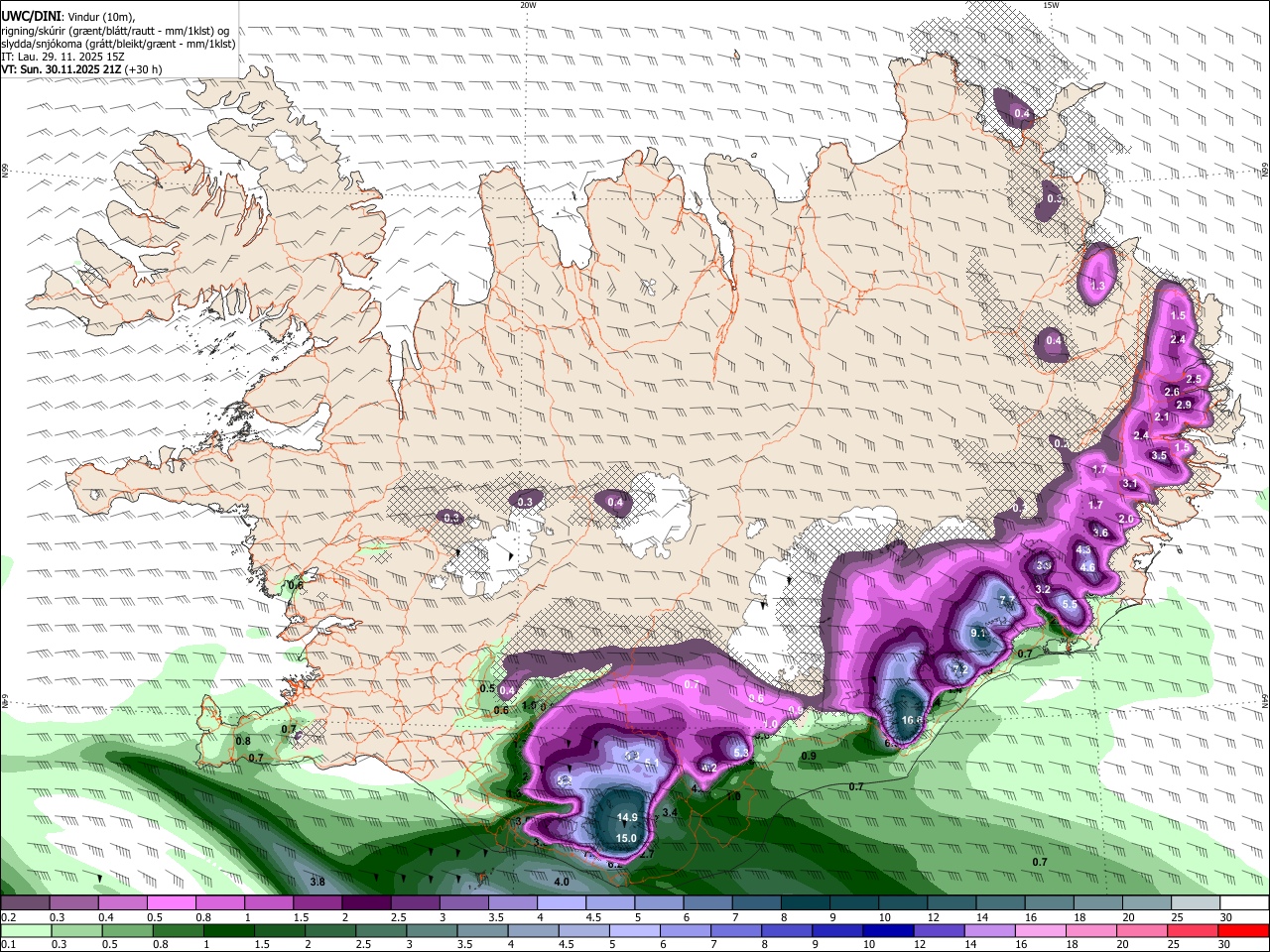The width and height of the screenshot is (1270, 952).
Task: Click the '1.3' value in the northeast snow patch
Action: click(1097, 286)
